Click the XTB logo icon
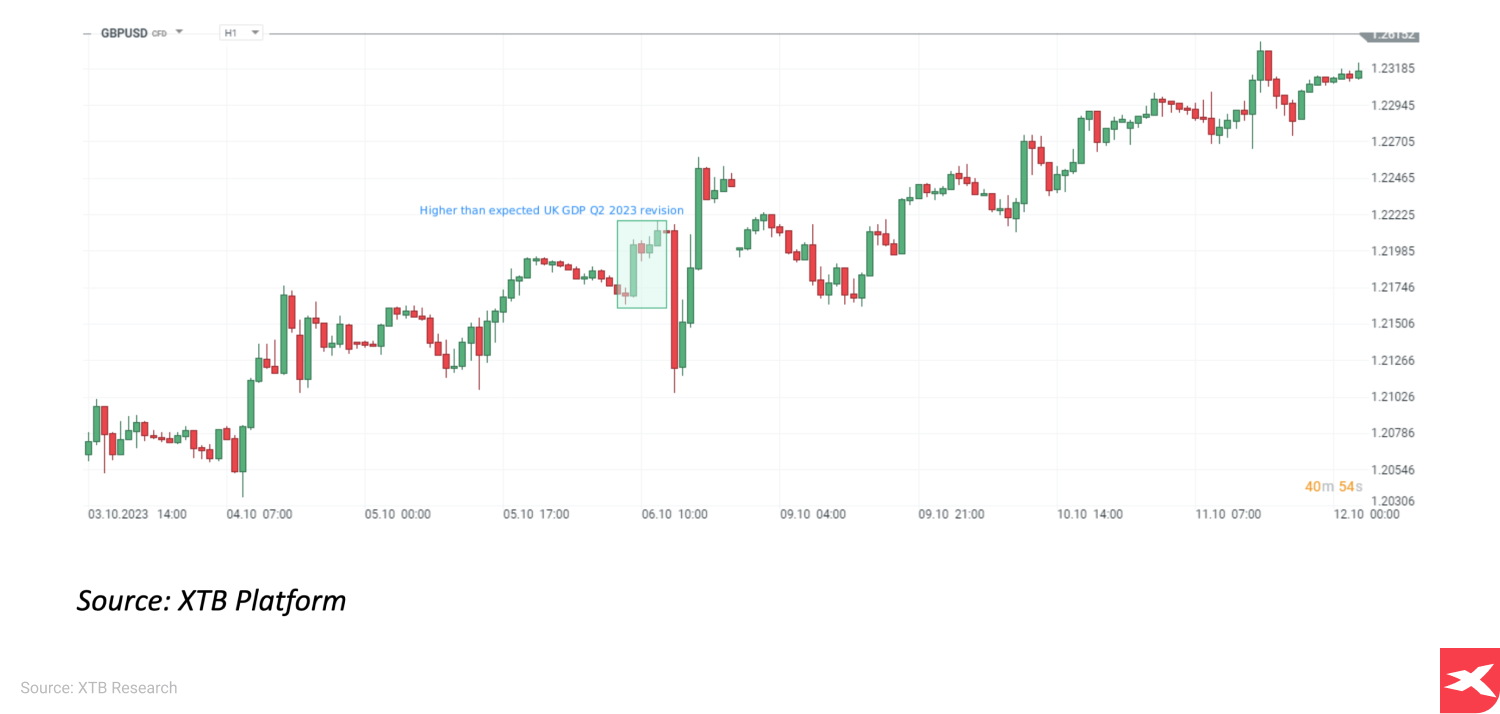The image size is (1500, 714). (1469, 681)
